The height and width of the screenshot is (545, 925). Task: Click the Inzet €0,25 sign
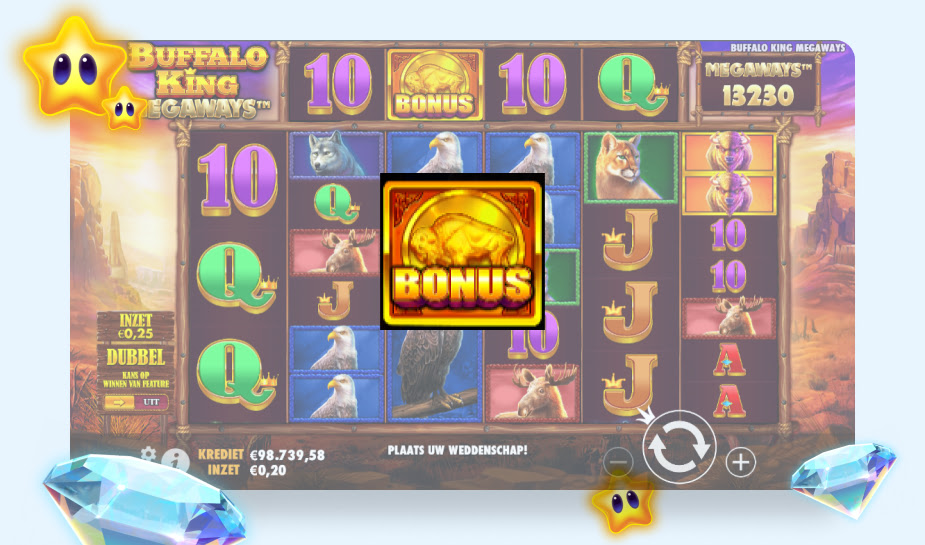(136, 327)
